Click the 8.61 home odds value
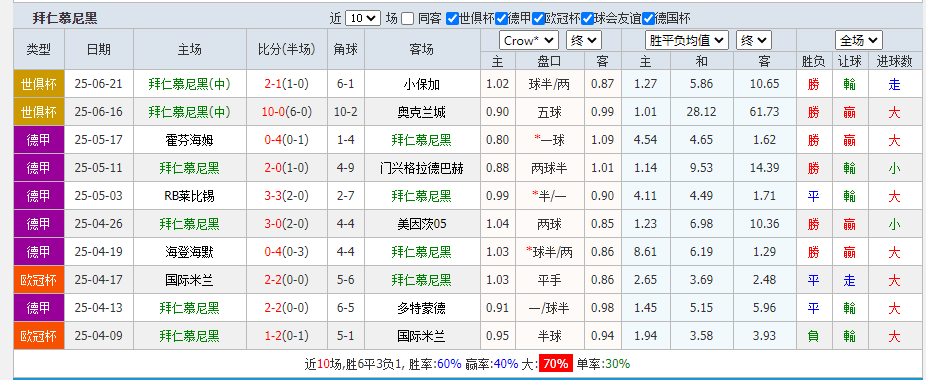 pos(645,252)
